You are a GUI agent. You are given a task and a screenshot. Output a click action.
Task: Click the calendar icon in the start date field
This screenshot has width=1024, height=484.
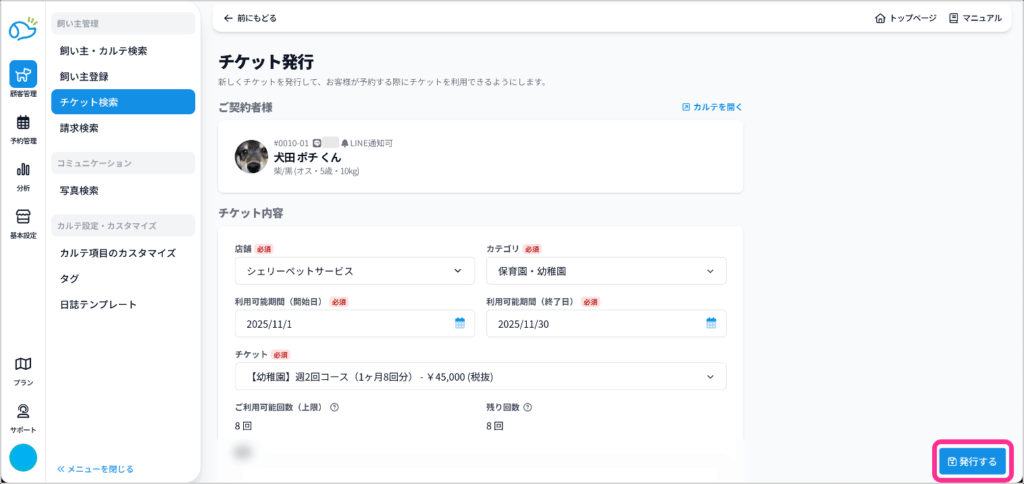click(460, 323)
